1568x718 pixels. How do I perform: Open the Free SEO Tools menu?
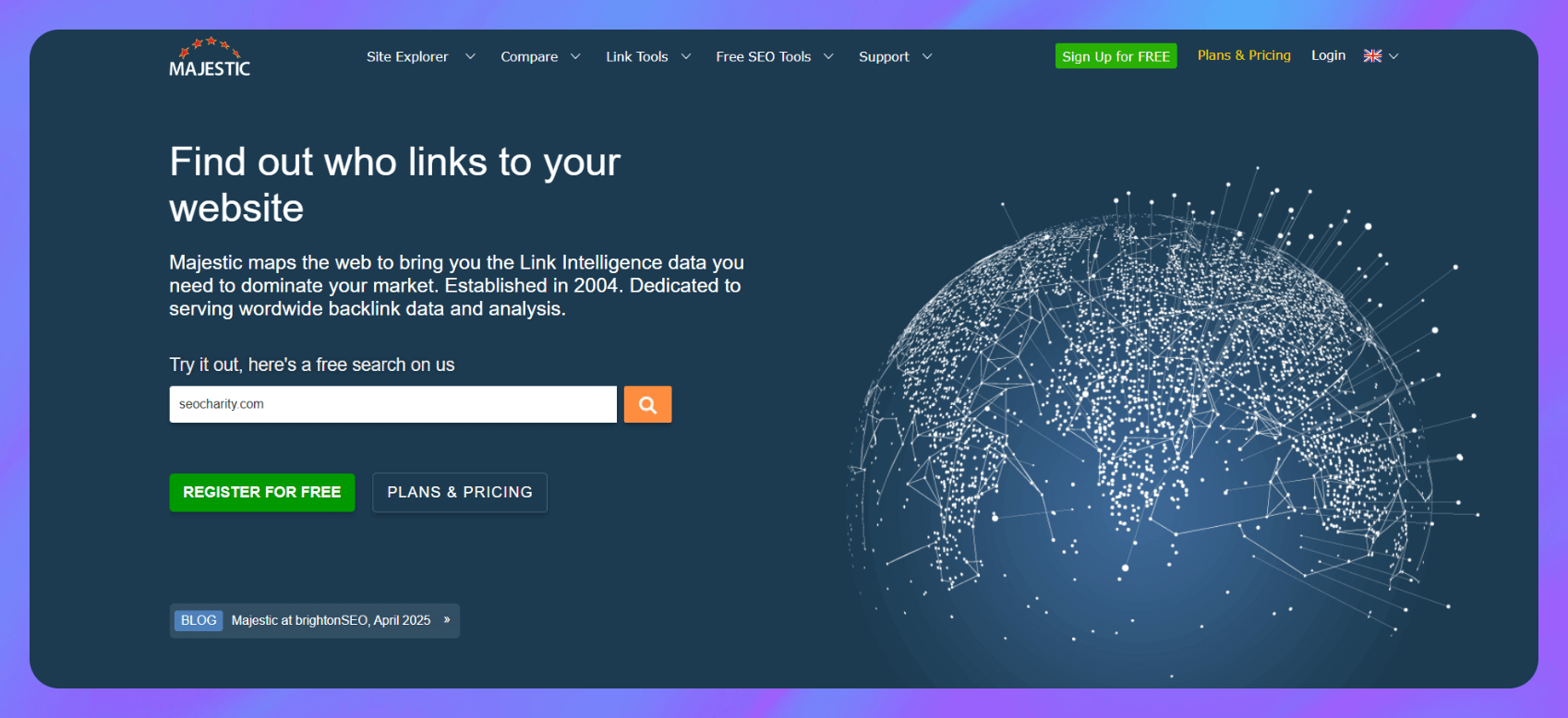coord(763,56)
